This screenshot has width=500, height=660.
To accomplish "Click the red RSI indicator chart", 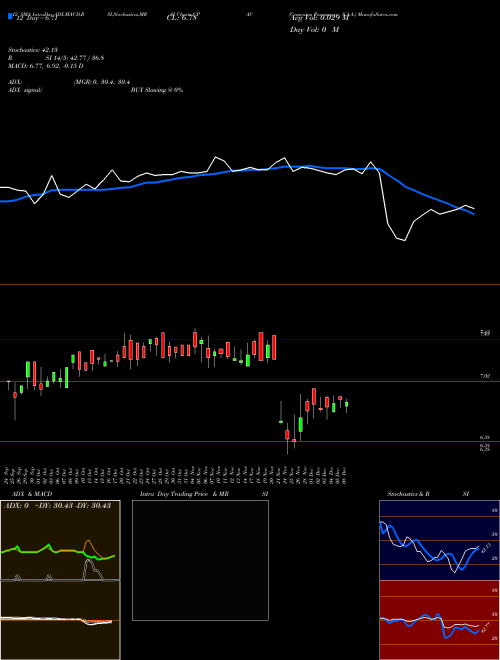I will [439, 620].
